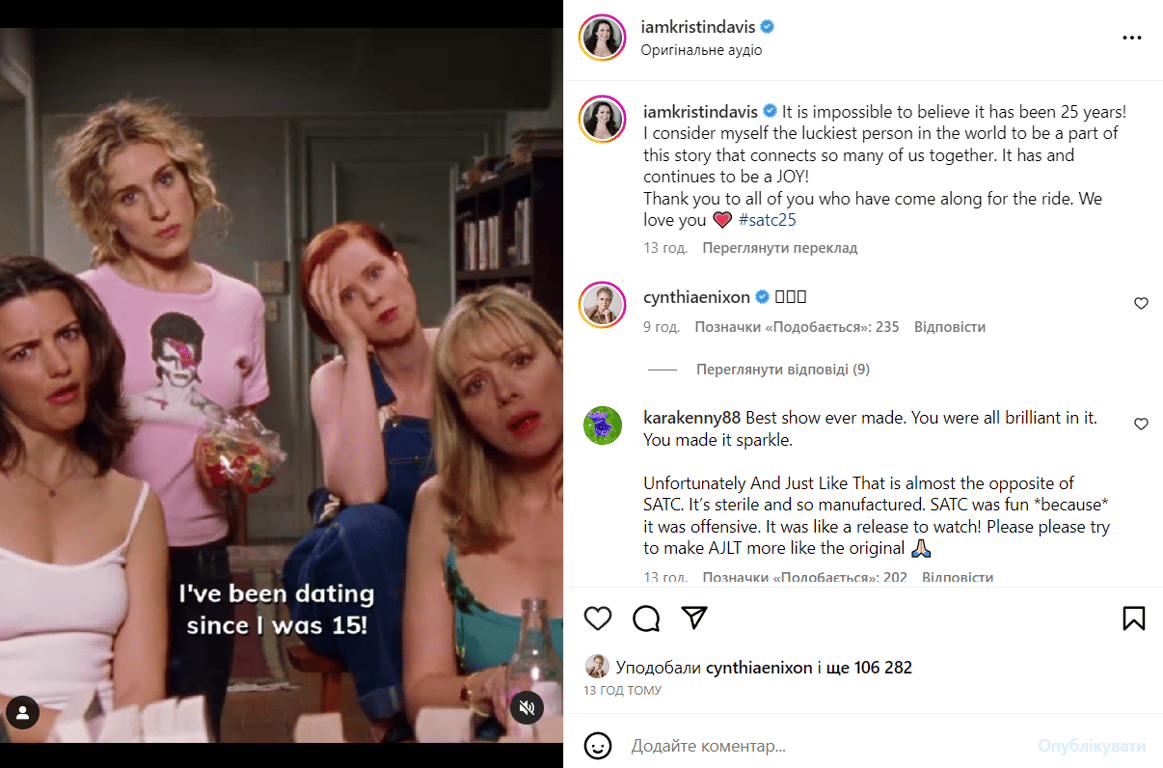Show tagged people in video
The image size is (1163, 768).
23,712
